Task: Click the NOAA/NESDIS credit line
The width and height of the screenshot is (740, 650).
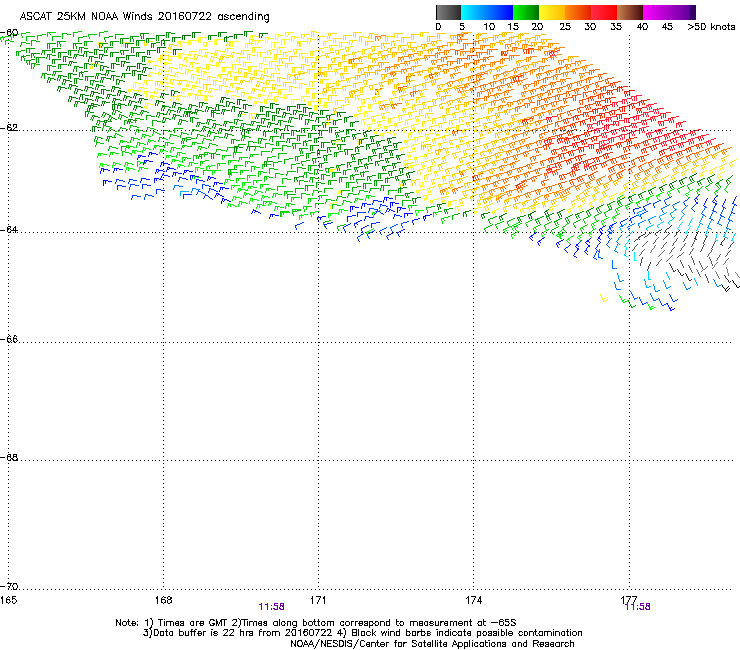Action: (432, 644)
